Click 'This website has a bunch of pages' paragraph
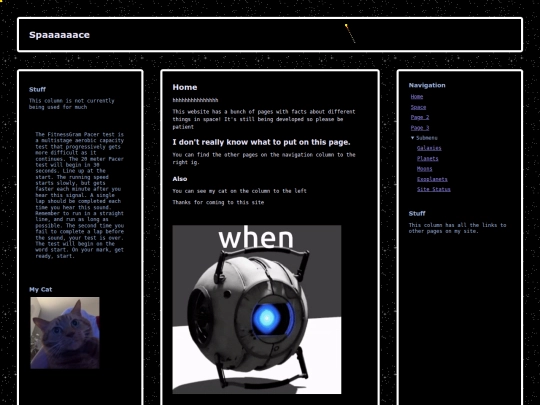This screenshot has height=405, width=540. [x=264, y=119]
